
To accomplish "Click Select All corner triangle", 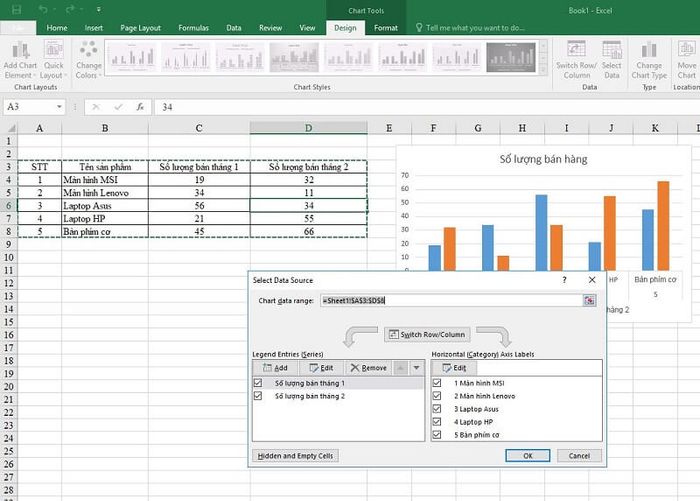I will coord(10,128).
